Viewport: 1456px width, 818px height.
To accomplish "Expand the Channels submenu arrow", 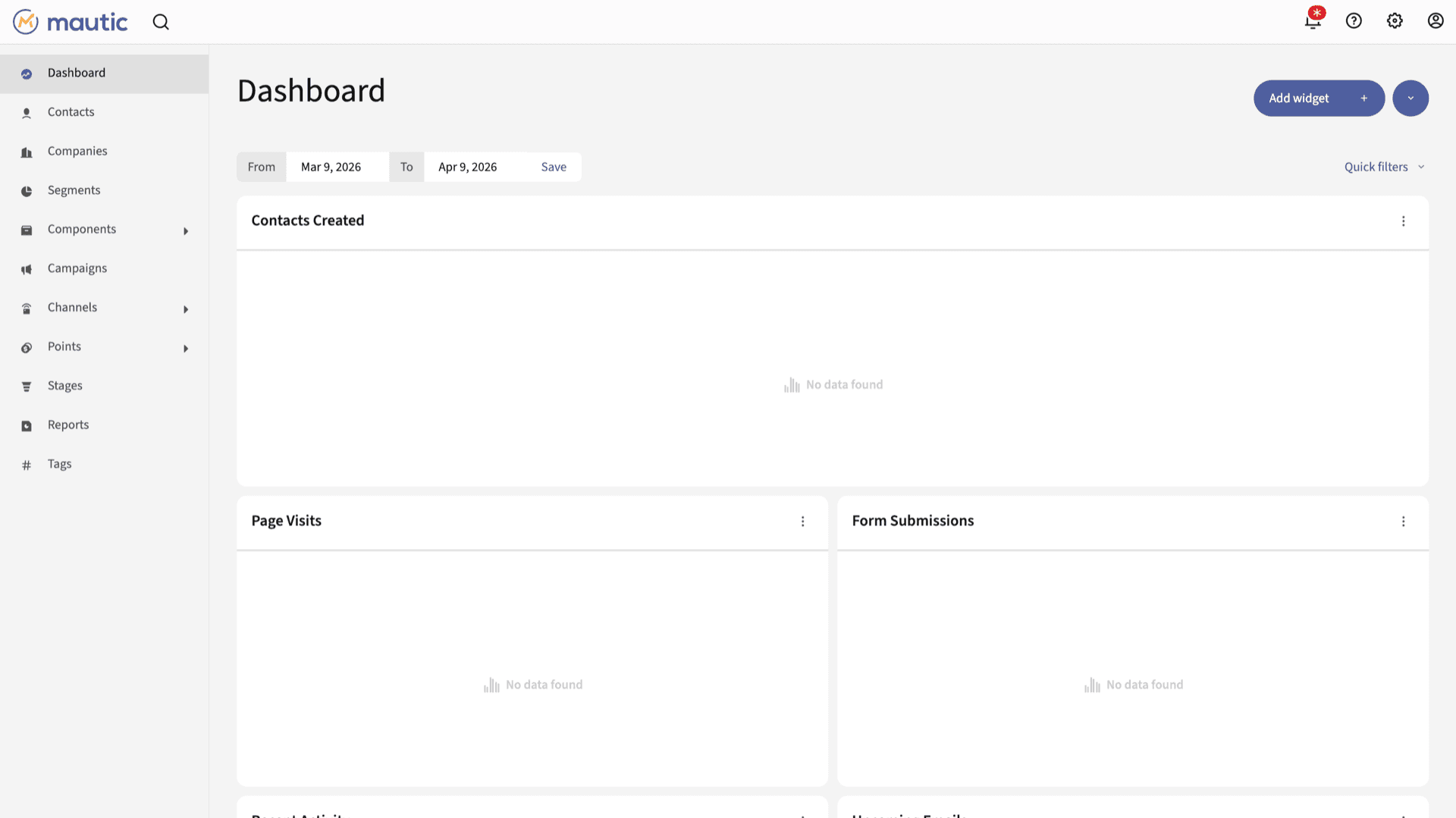I will click(x=186, y=309).
